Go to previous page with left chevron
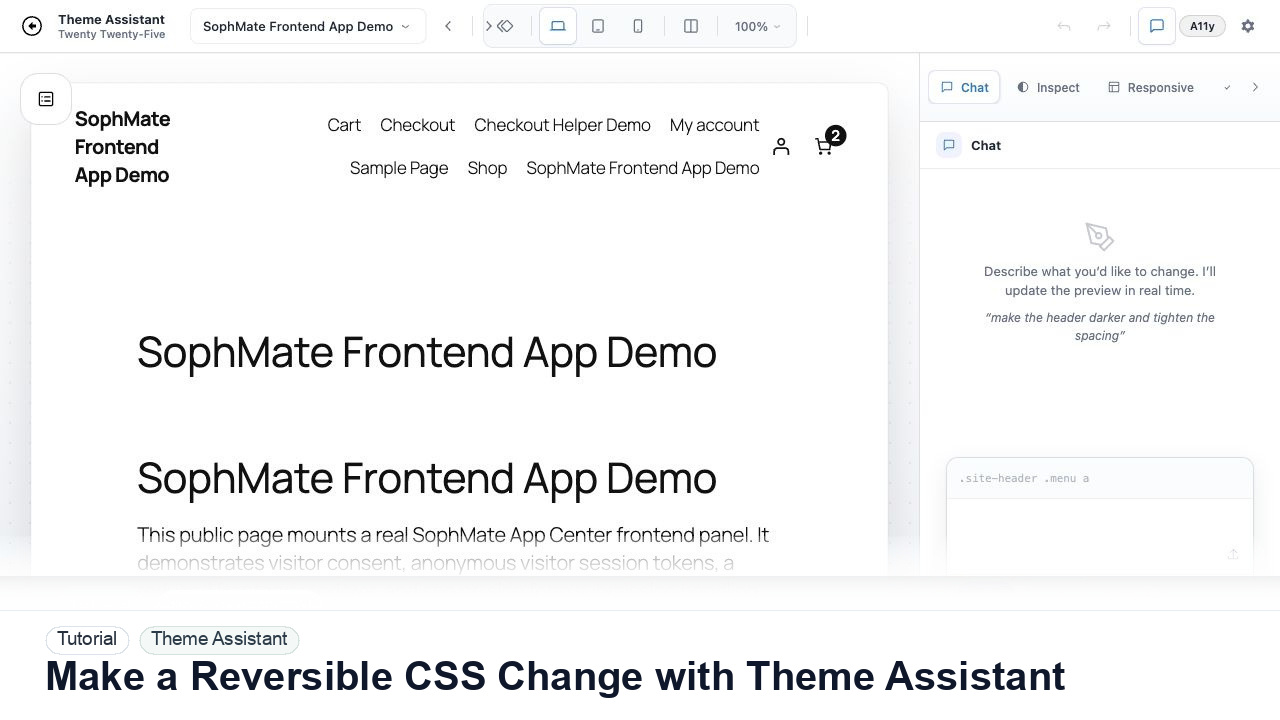The width and height of the screenshot is (1280, 720). click(448, 26)
